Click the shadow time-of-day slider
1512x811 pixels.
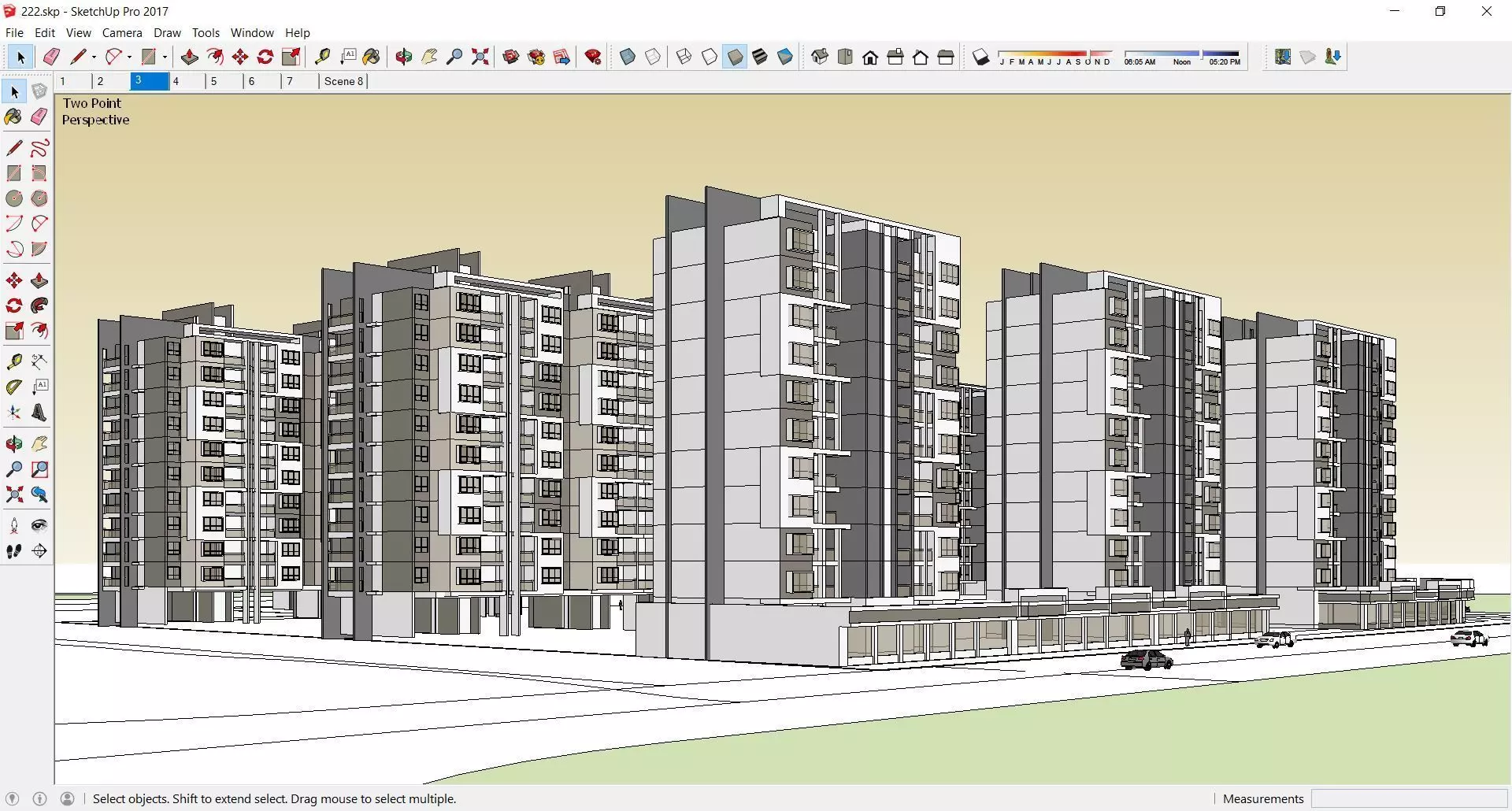click(x=1182, y=57)
